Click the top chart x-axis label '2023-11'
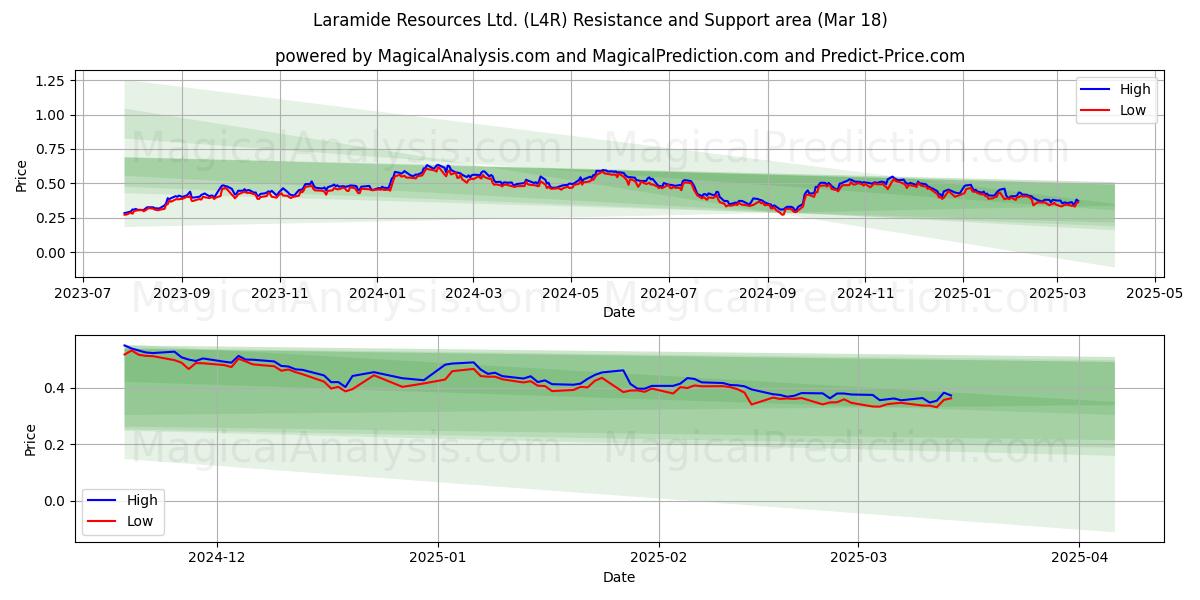This screenshot has height=600, width=1200. [279, 295]
